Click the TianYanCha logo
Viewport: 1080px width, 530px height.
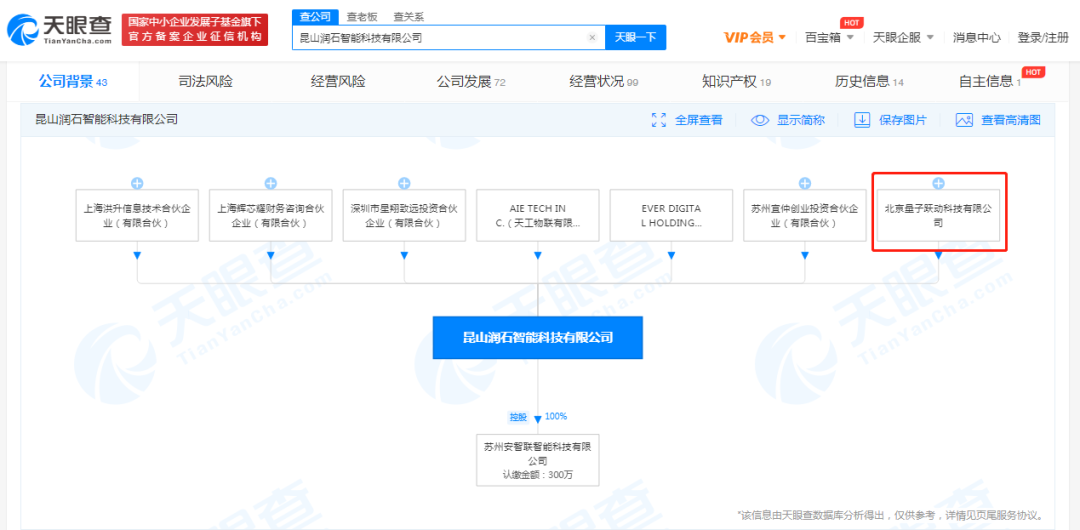[61, 30]
